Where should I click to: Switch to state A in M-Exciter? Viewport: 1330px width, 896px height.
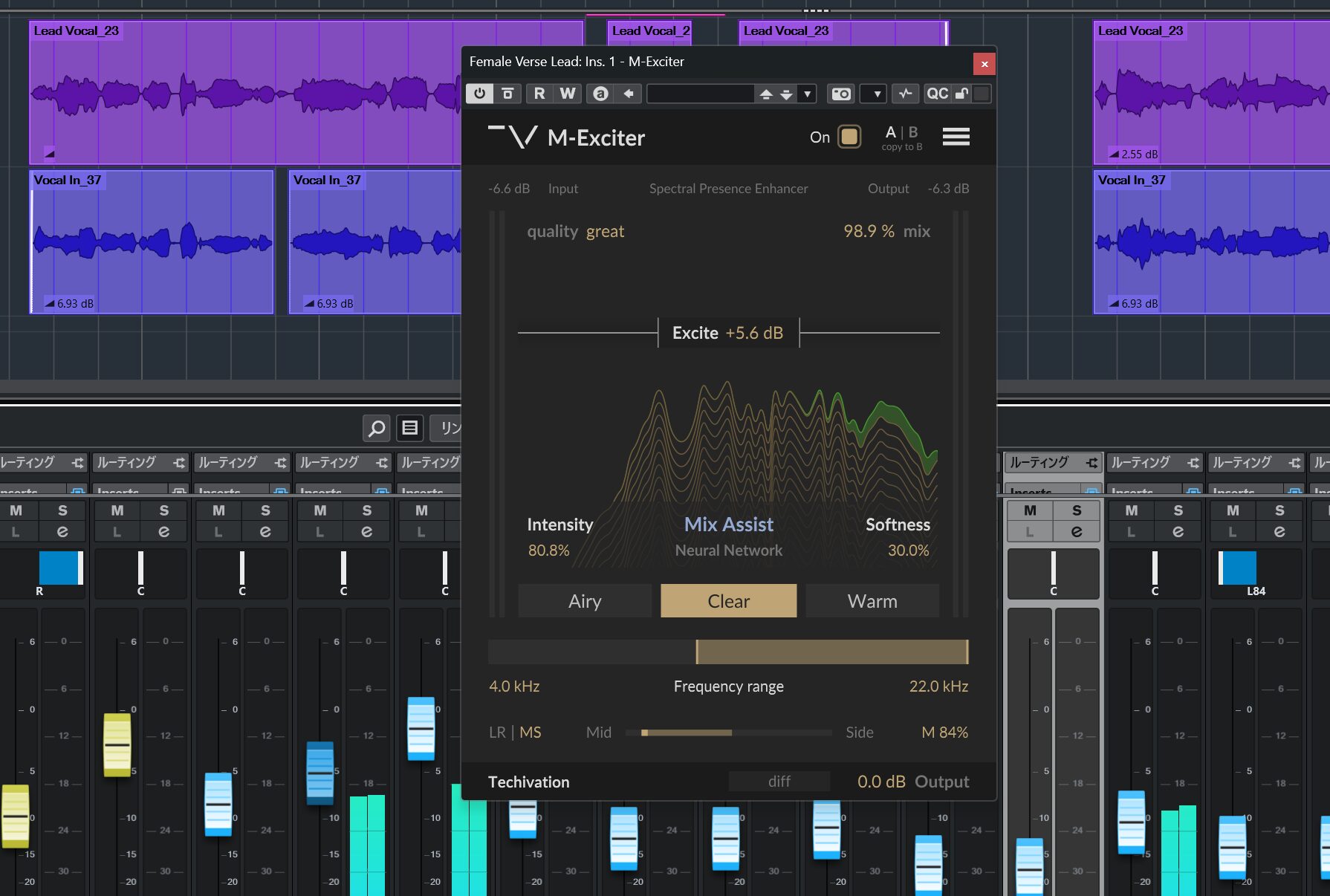tap(890, 132)
